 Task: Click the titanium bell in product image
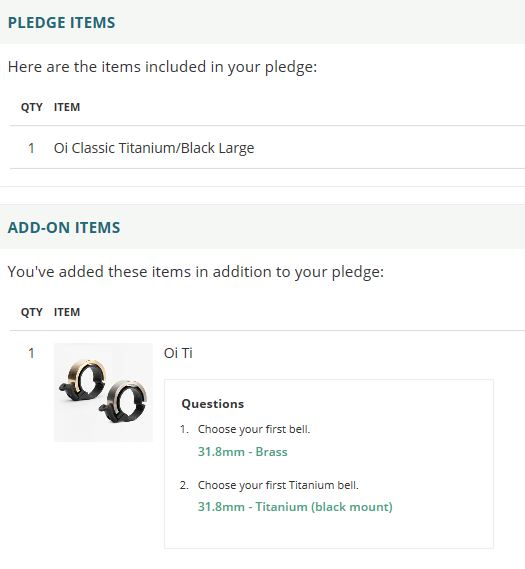124,401
